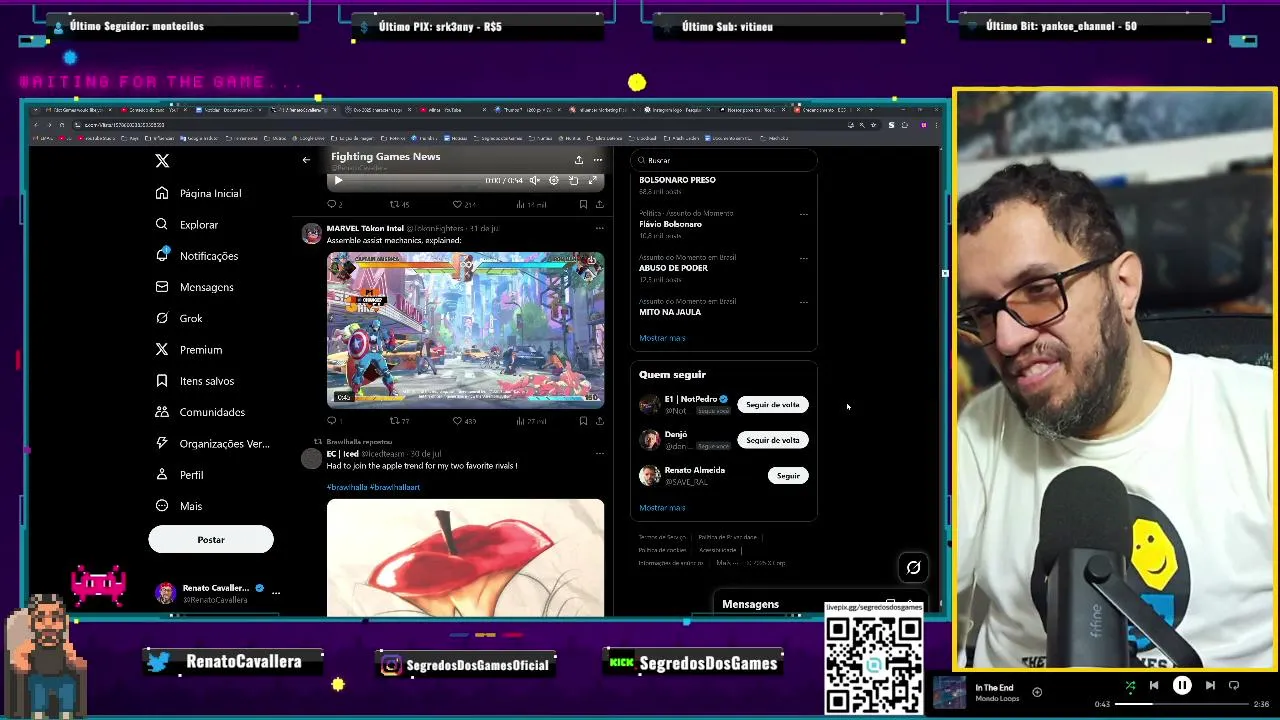Image resolution: width=1280 pixels, height=720 pixels.
Task: Click Mostrar mais under trending topics
Action: (662, 338)
